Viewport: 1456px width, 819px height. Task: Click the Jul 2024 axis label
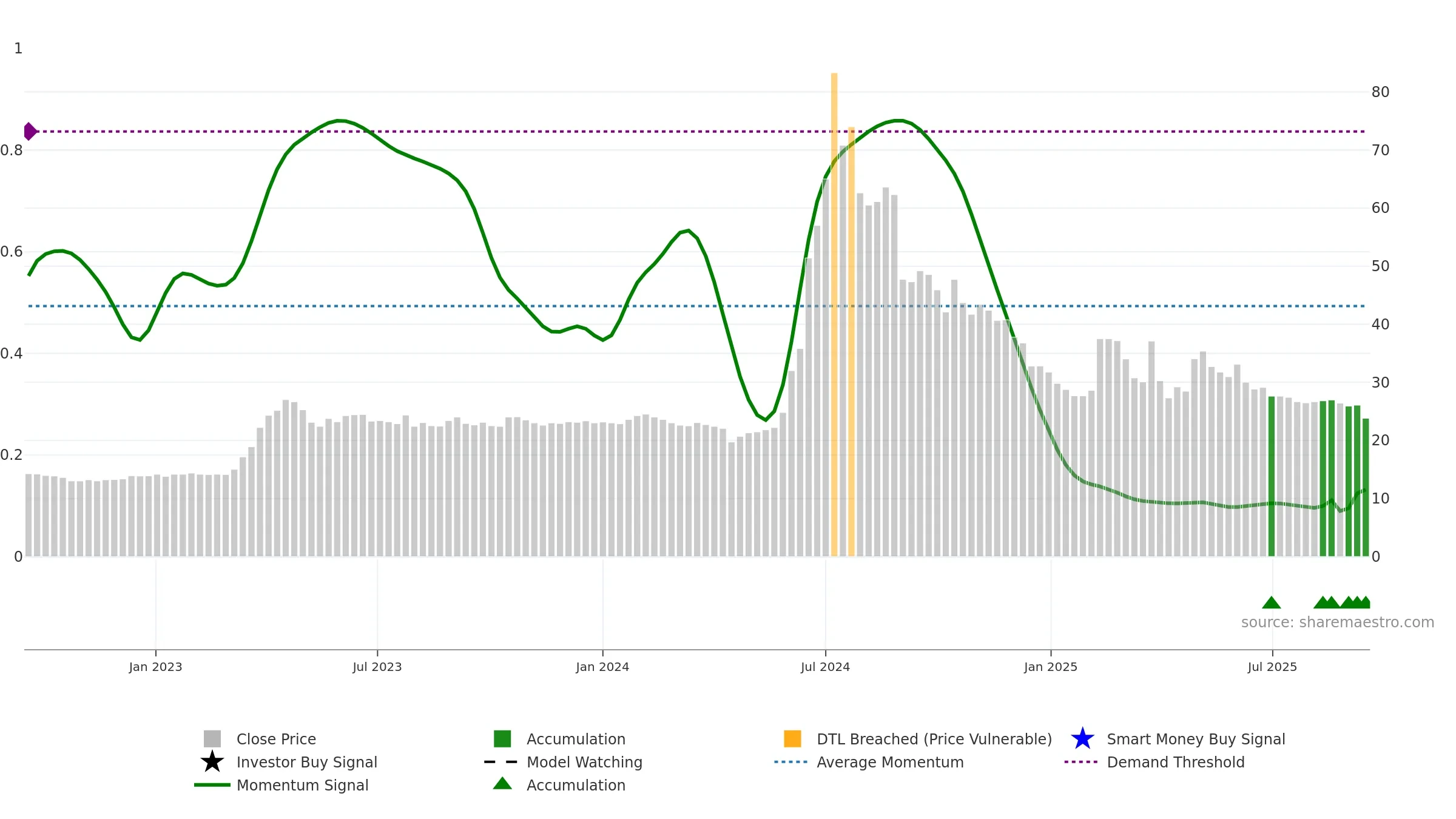pos(825,667)
